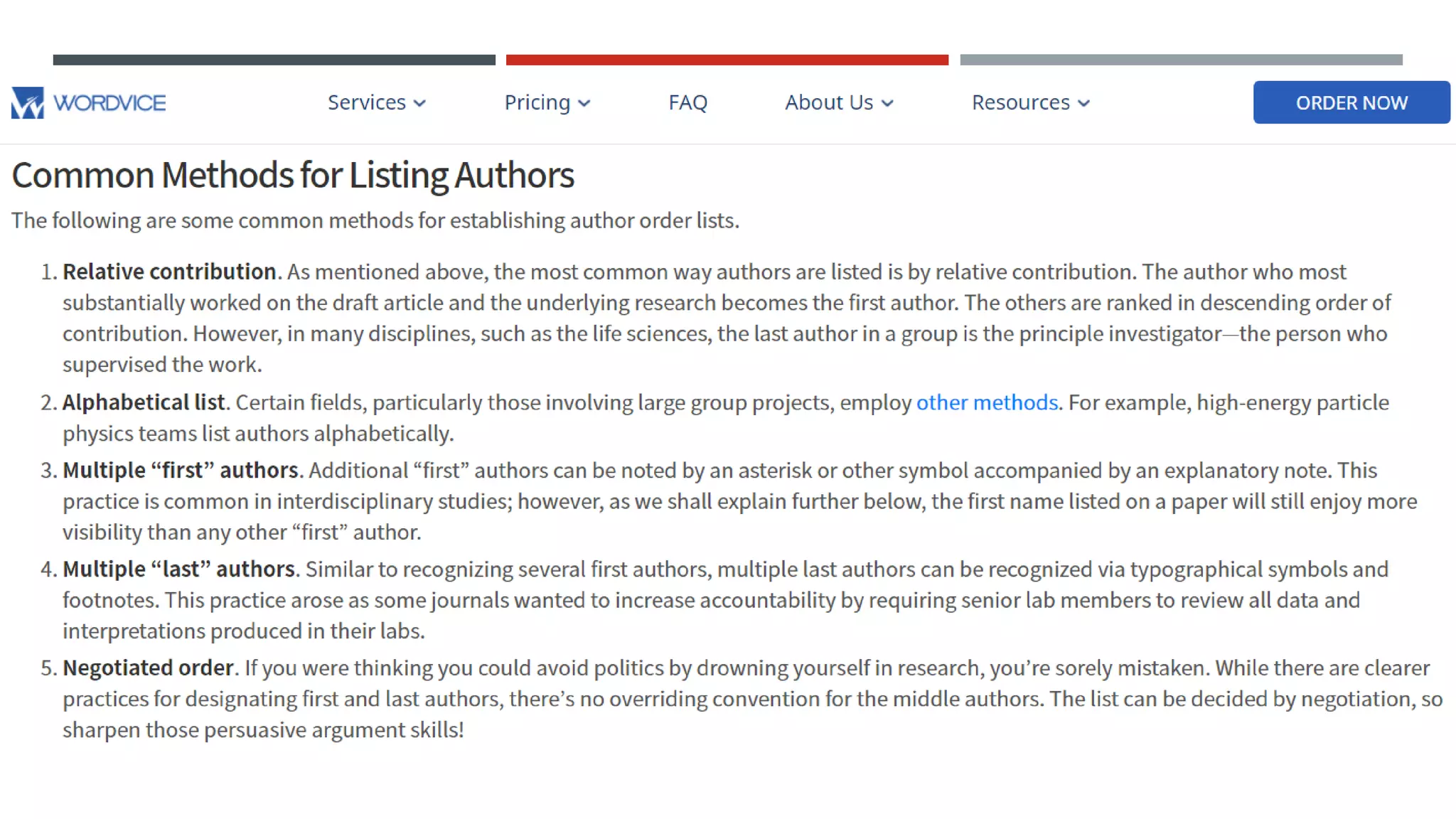
Task: Open the Services menu
Action: click(x=366, y=102)
